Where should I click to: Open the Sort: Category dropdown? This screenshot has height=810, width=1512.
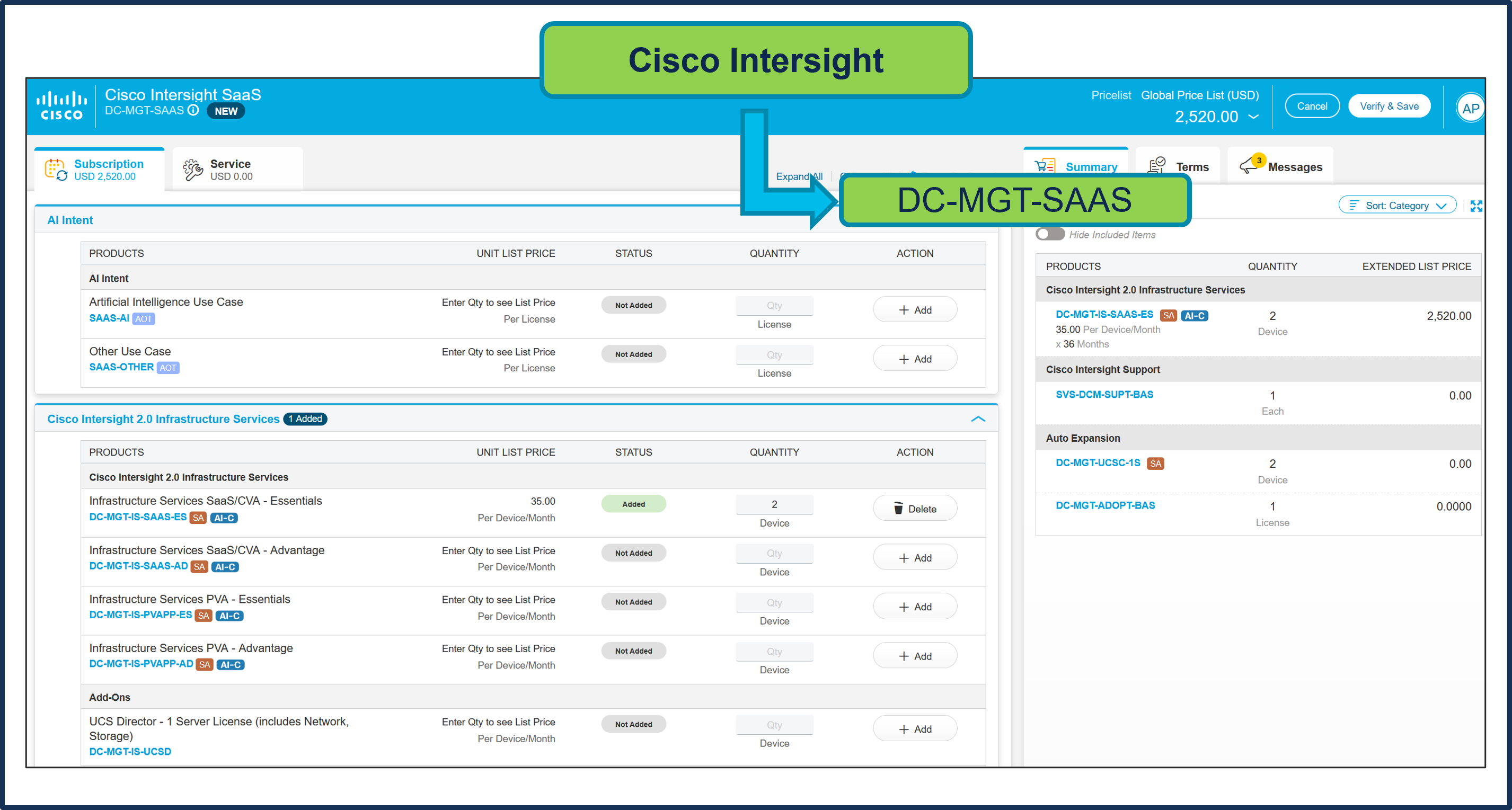pos(1398,204)
